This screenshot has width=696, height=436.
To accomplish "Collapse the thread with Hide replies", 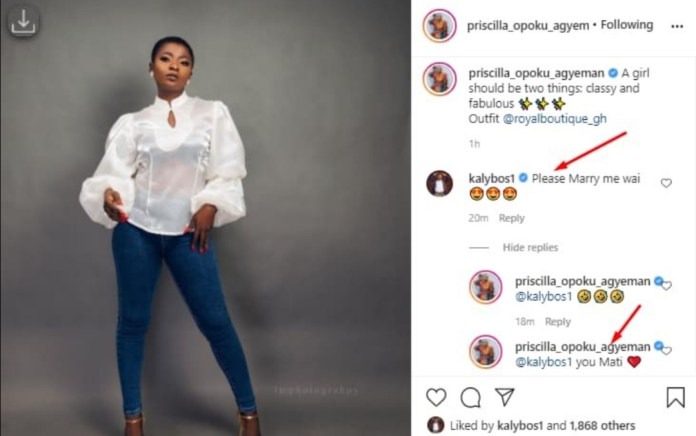I will pos(530,247).
